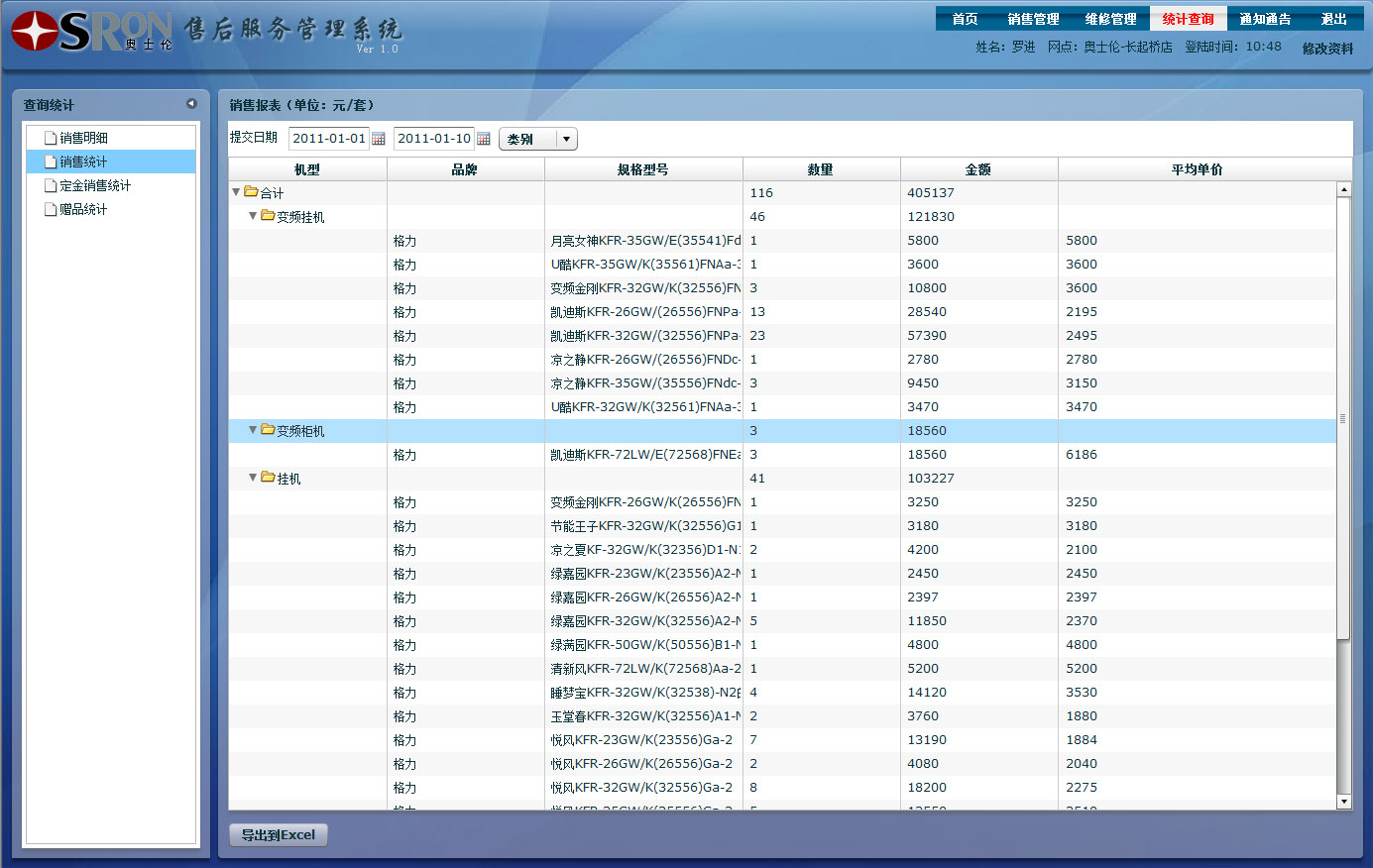Open the 统计查询 menu

click(1188, 19)
